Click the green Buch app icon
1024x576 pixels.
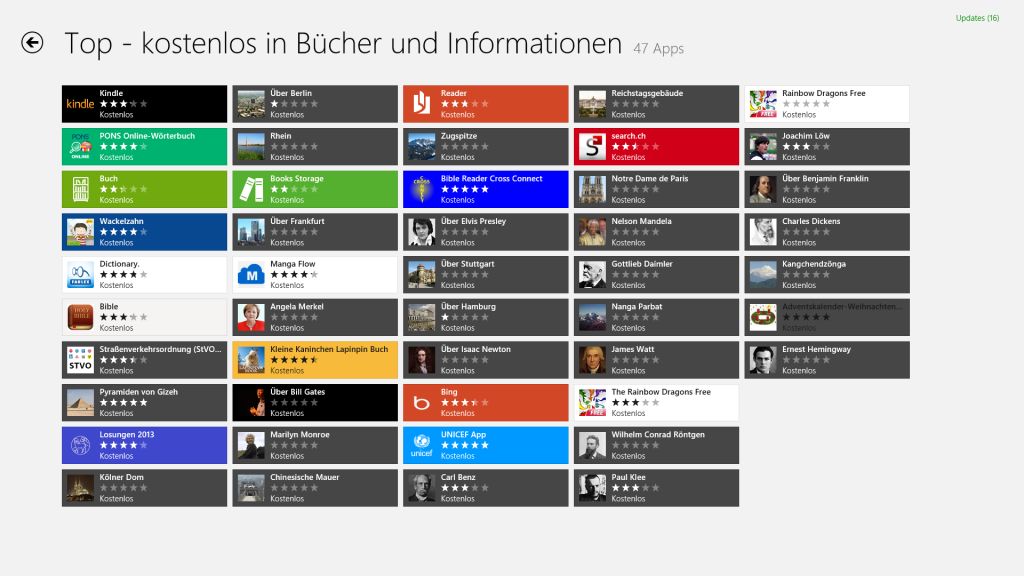(x=80, y=189)
